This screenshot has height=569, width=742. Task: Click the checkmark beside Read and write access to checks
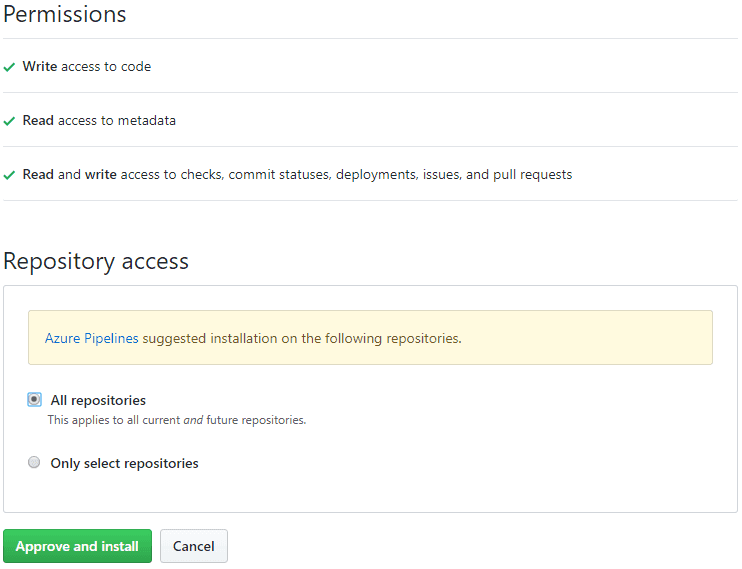9,175
